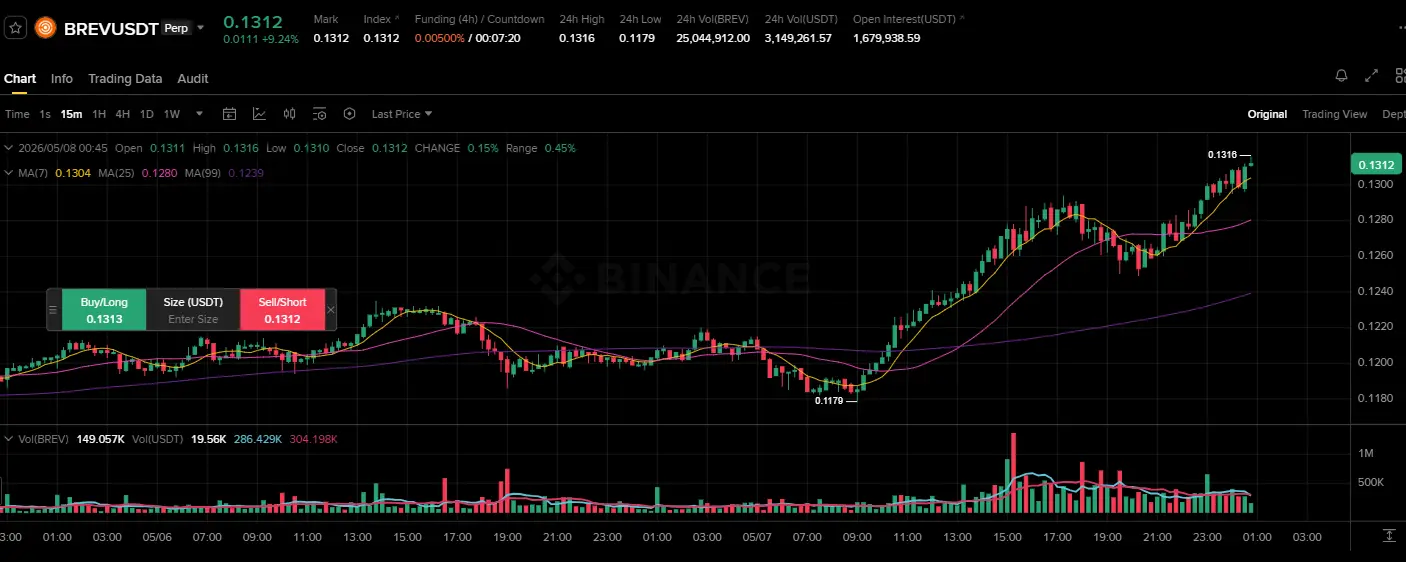Click the funding rate 0.00500% value
The width and height of the screenshot is (1406, 562).
440,38
